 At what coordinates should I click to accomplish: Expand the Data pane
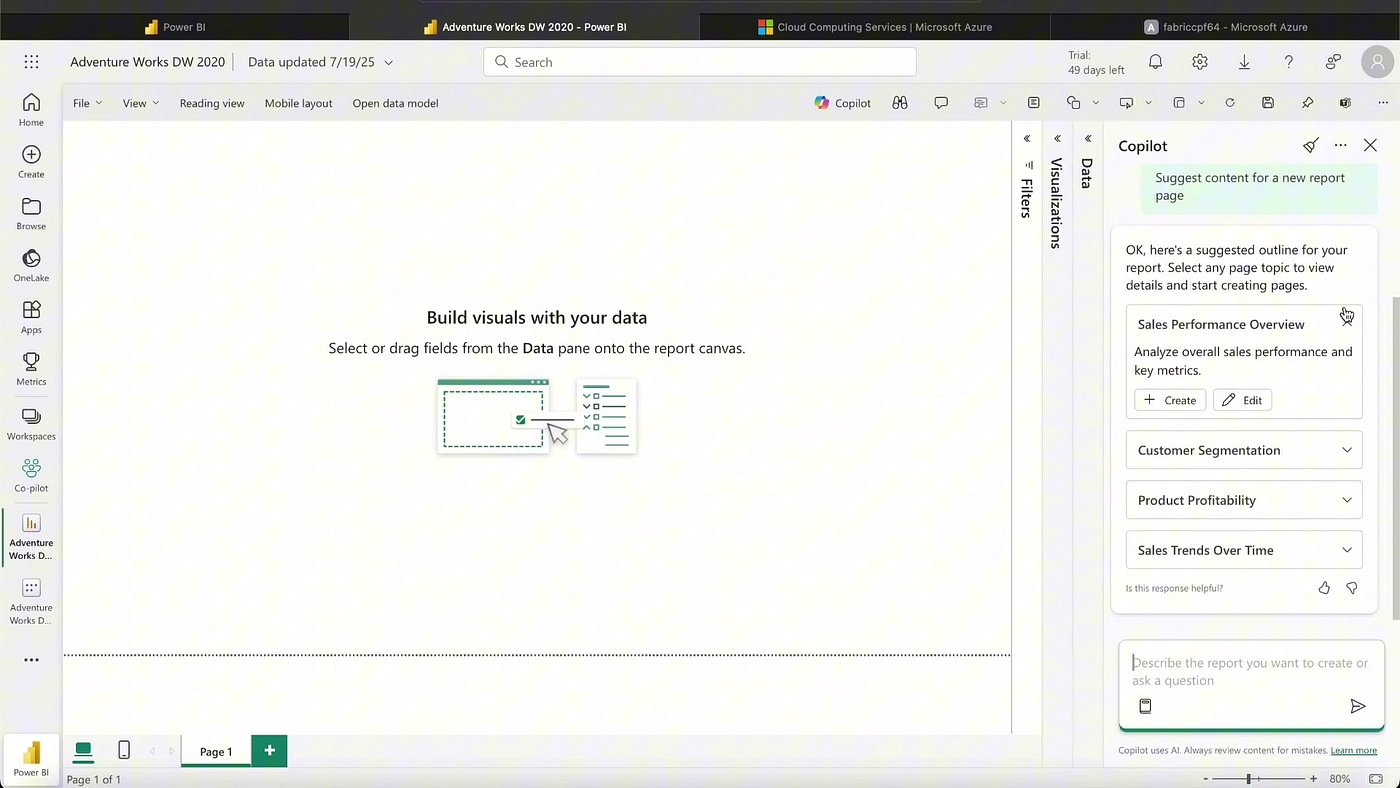pos(1088,139)
